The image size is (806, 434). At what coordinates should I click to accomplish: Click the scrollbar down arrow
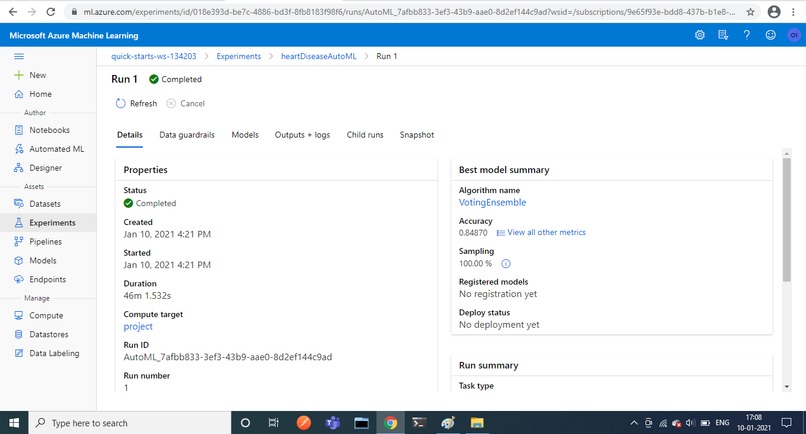click(787, 387)
